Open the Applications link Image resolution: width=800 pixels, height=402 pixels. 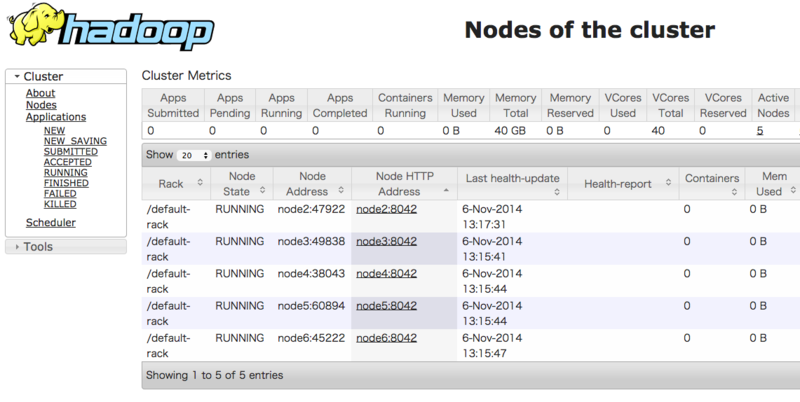(x=56, y=117)
